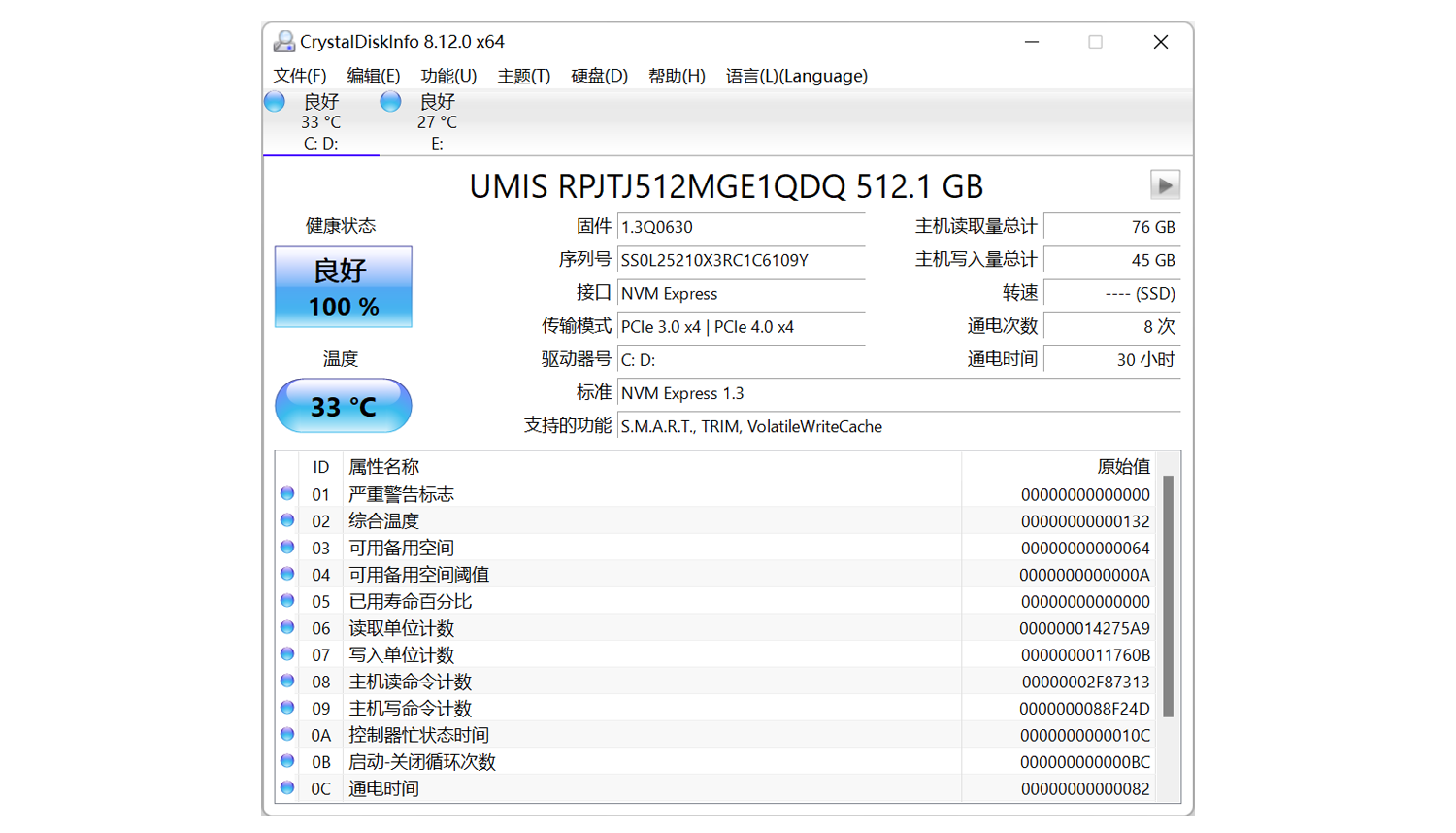Click status orb for 写入单位计数 row
This screenshot has height=833, width=1456.
click(x=287, y=653)
